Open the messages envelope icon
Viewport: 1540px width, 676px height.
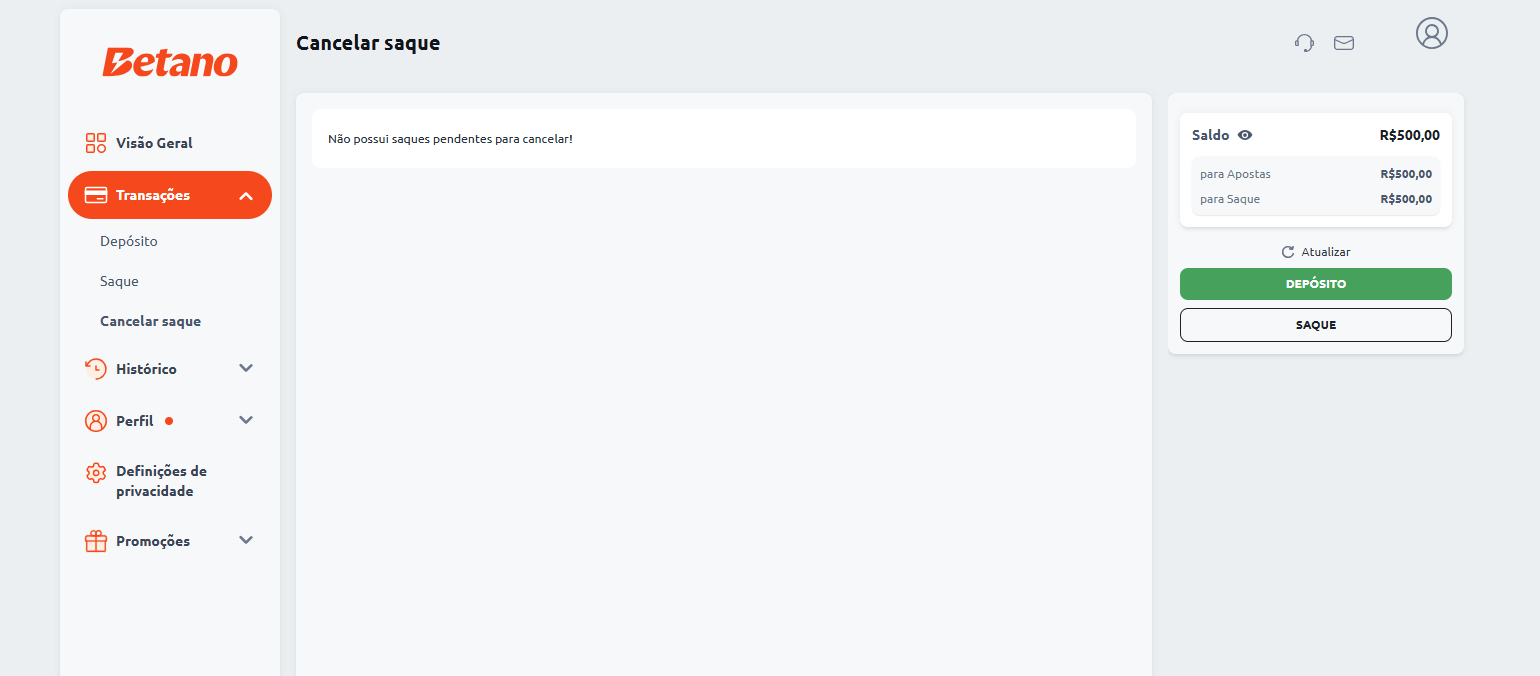point(1344,43)
